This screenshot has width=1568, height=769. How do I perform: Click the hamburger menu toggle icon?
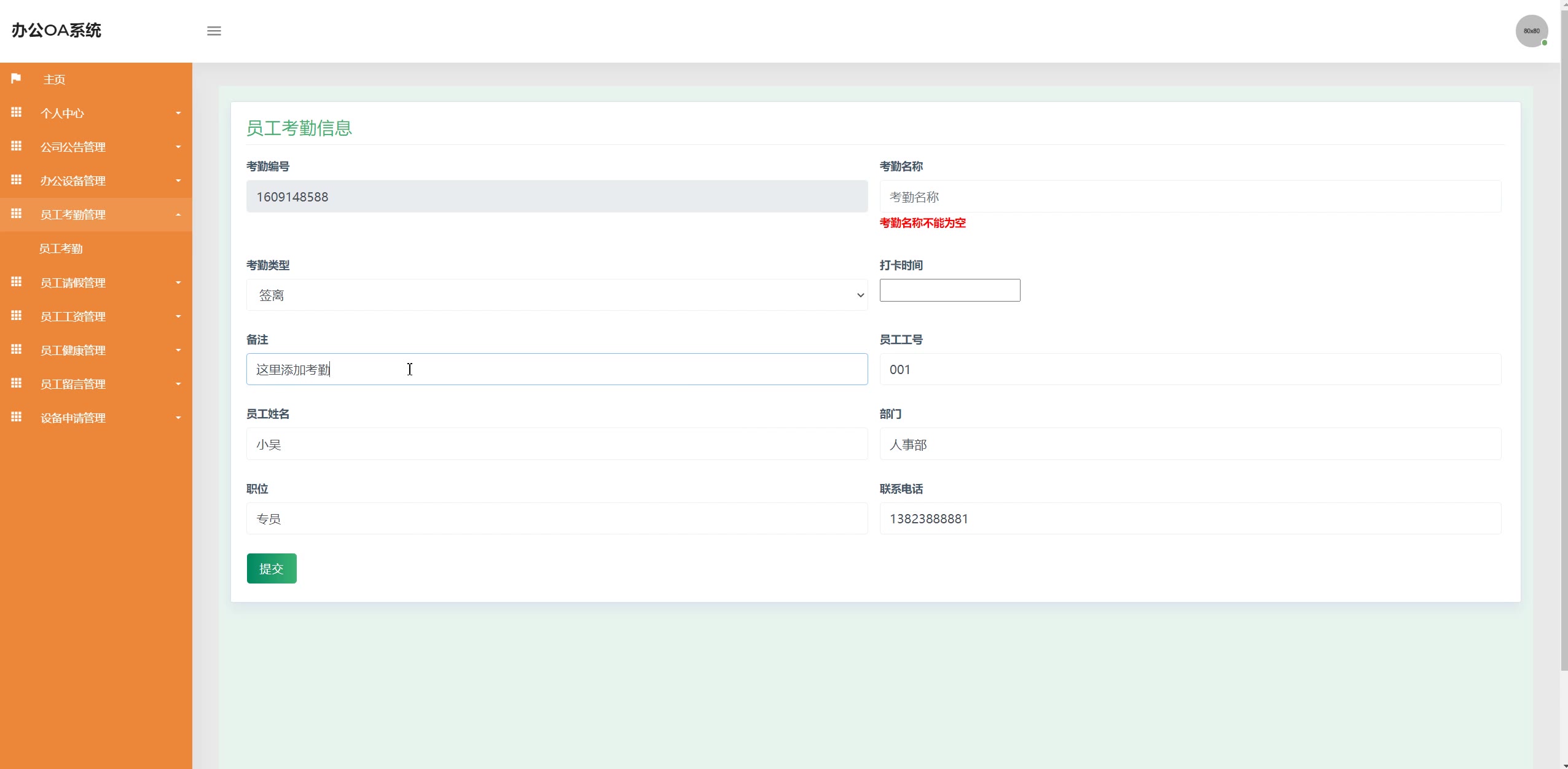[214, 31]
